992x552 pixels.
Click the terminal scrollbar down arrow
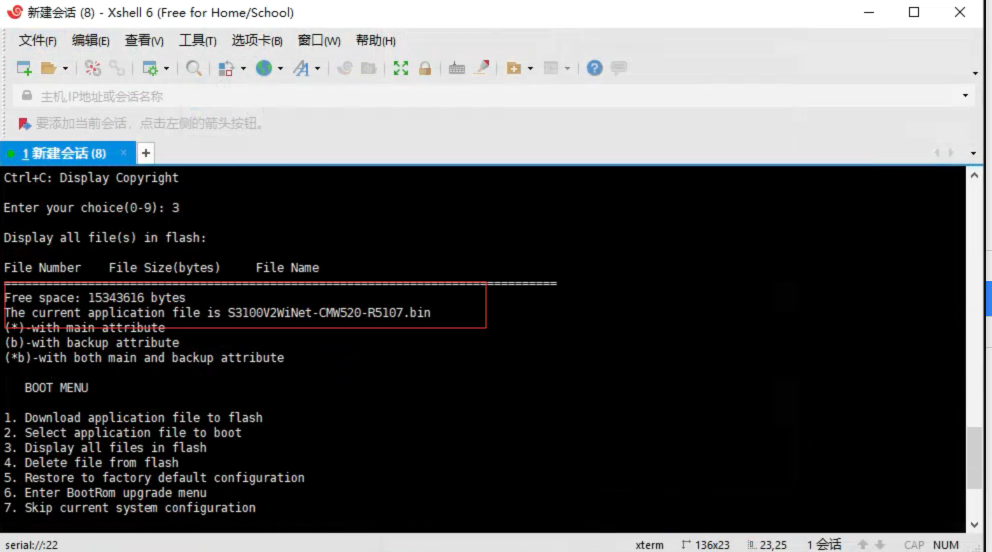click(974, 525)
